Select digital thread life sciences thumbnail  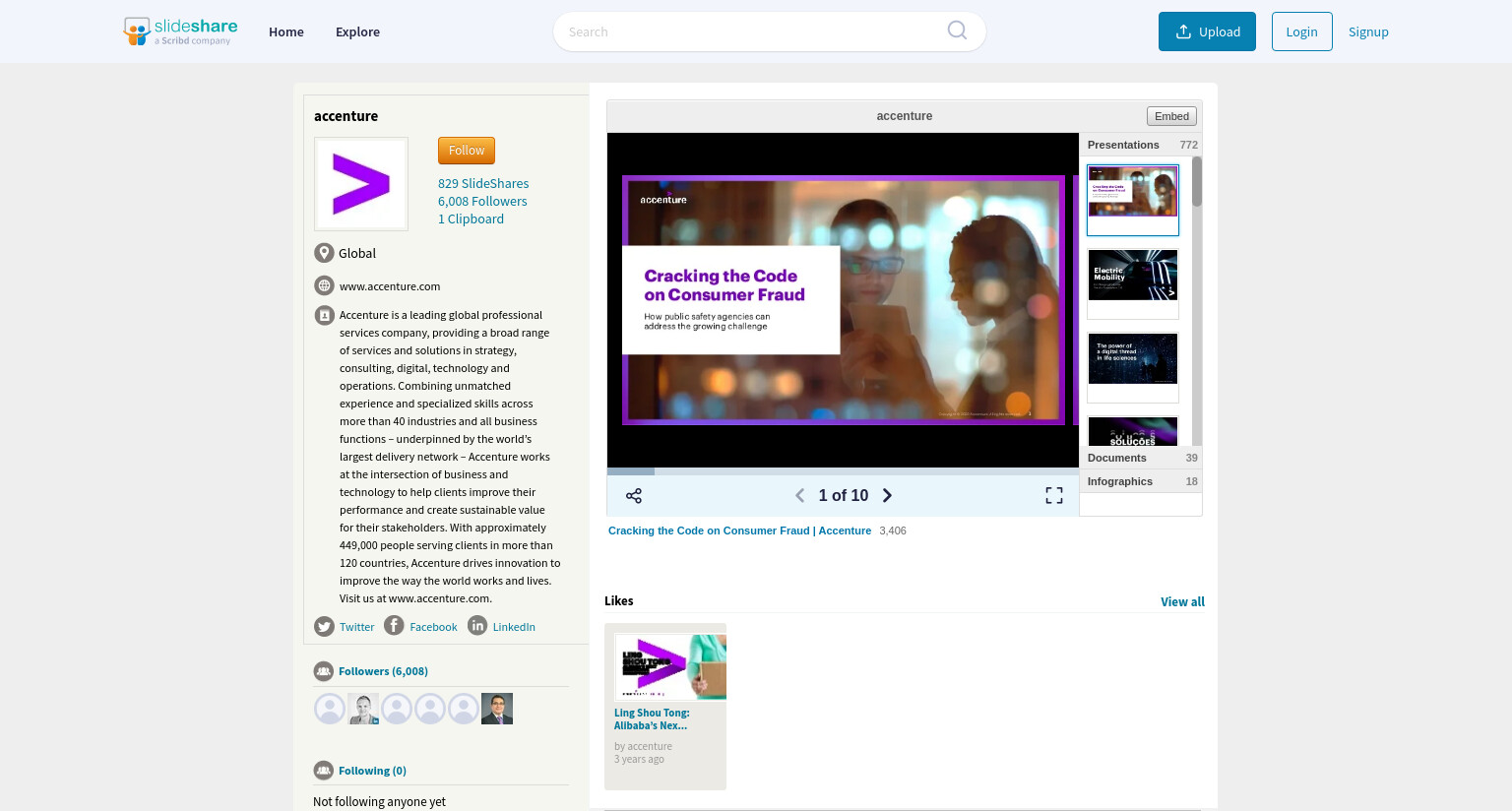point(1133,367)
